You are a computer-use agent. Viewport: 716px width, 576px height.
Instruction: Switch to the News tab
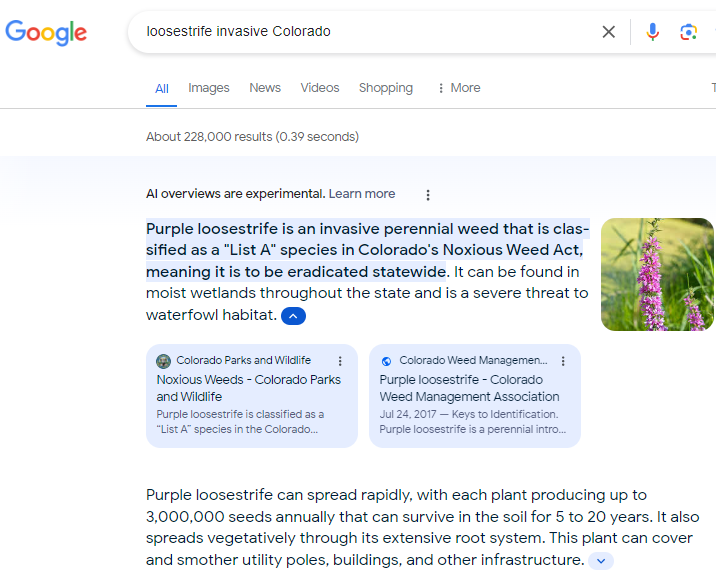(x=265, y=88)
